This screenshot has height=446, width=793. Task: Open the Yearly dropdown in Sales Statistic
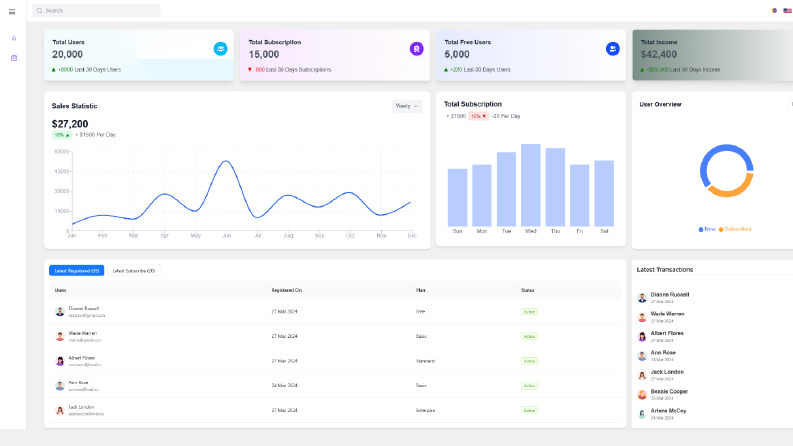407,106
